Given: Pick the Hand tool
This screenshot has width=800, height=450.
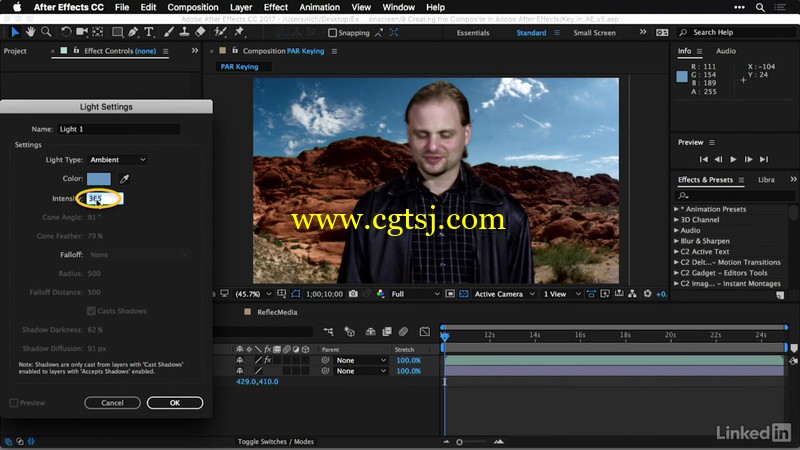Looking at the screenshot, I should tap(31, 32).
